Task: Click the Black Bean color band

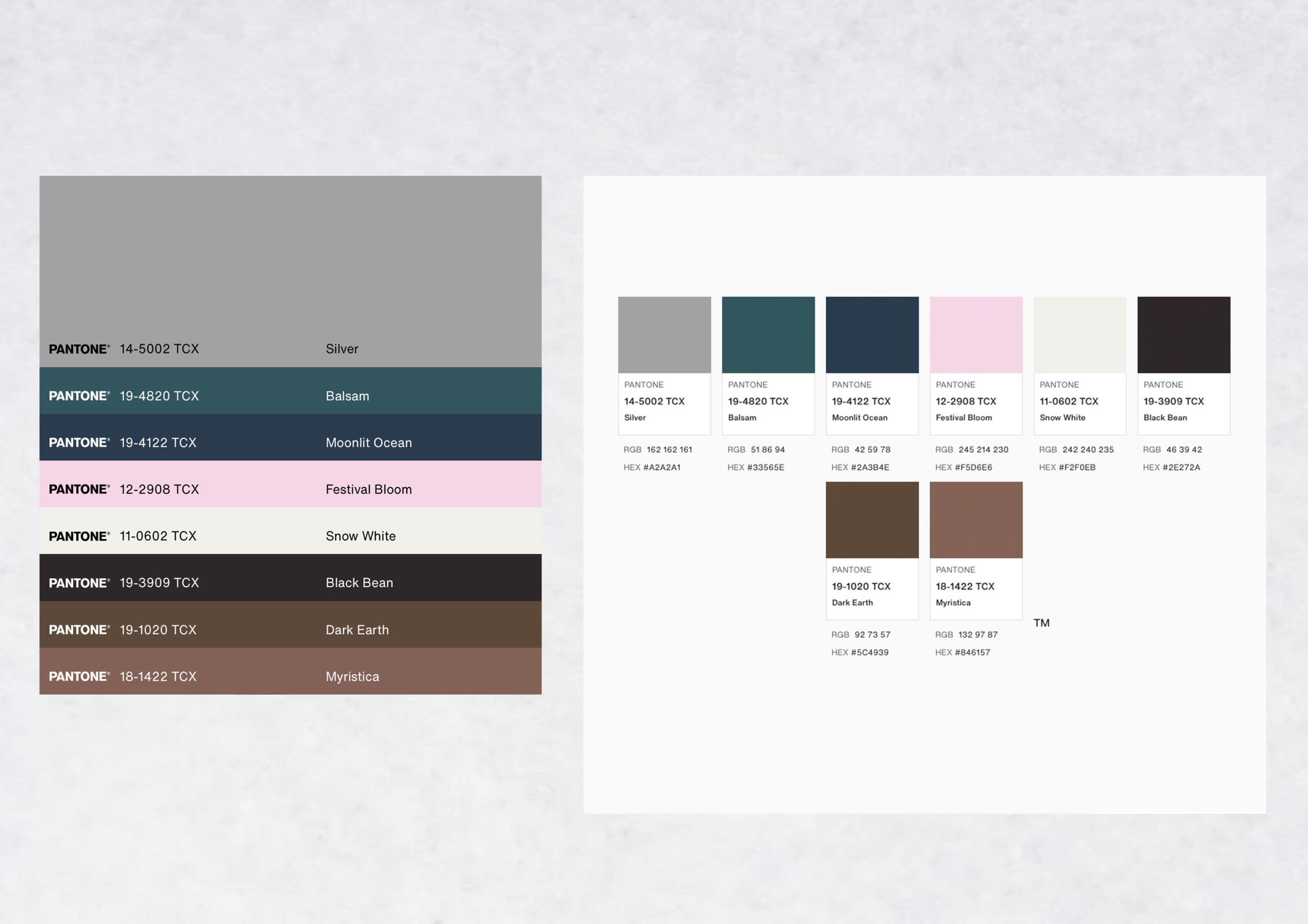Action: [290, 578]
